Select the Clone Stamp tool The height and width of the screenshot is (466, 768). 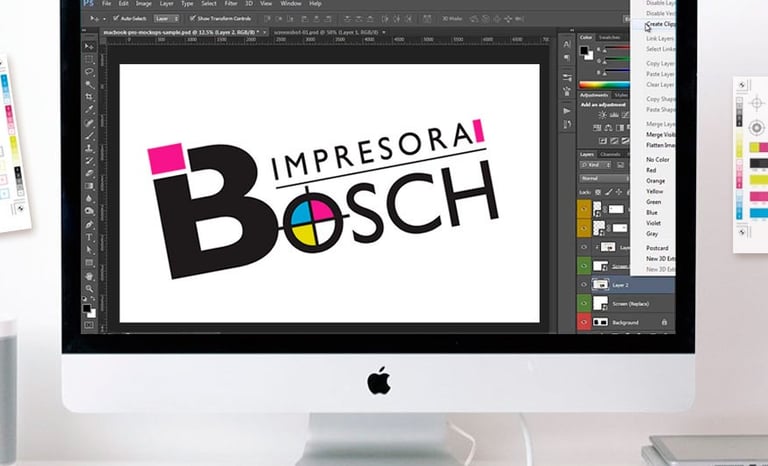click(89, 148)
